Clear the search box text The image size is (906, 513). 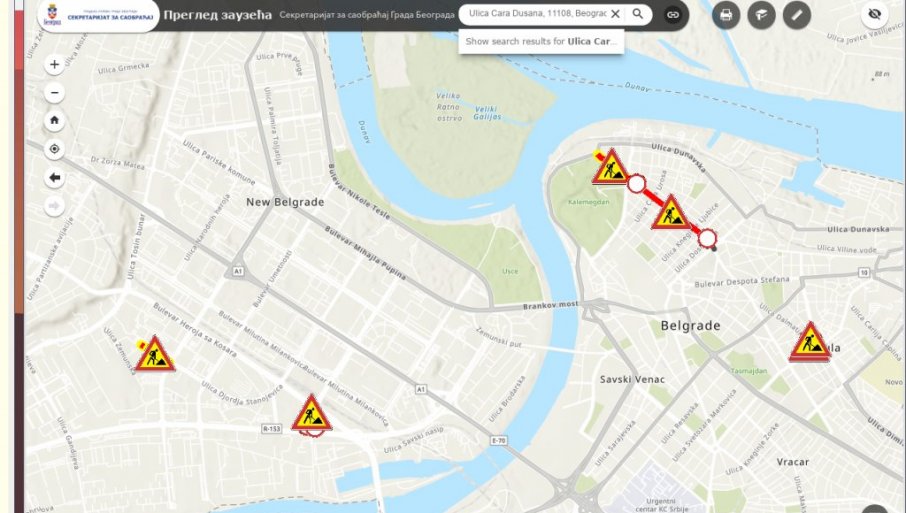pyautogui.click(x=615, y=14)
